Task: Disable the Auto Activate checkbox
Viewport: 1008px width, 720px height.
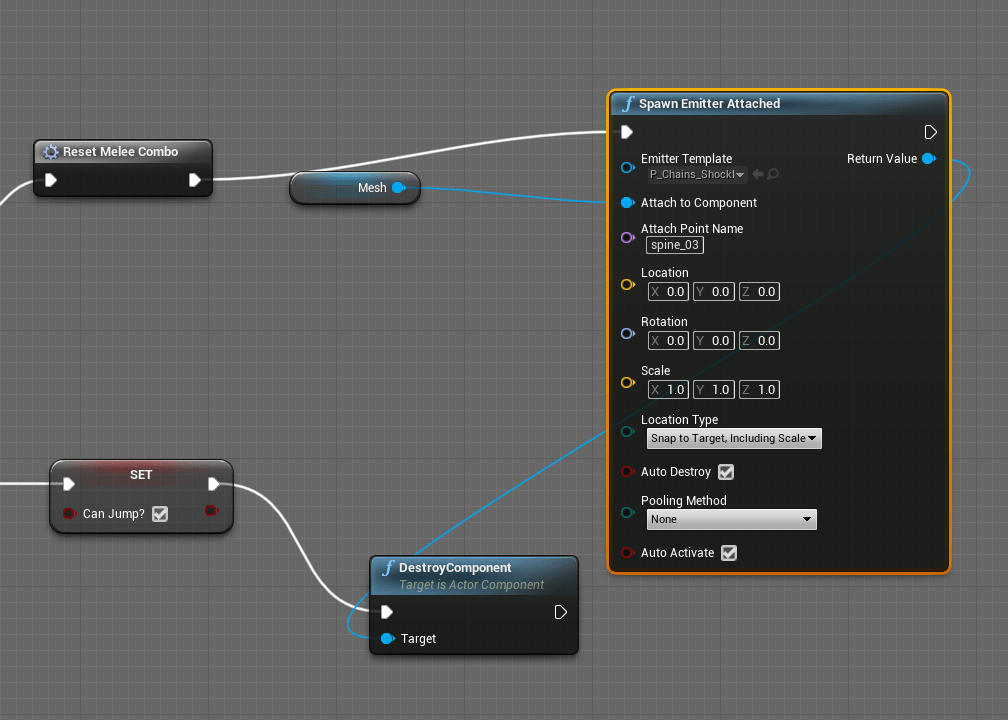Action: [729, 553]
